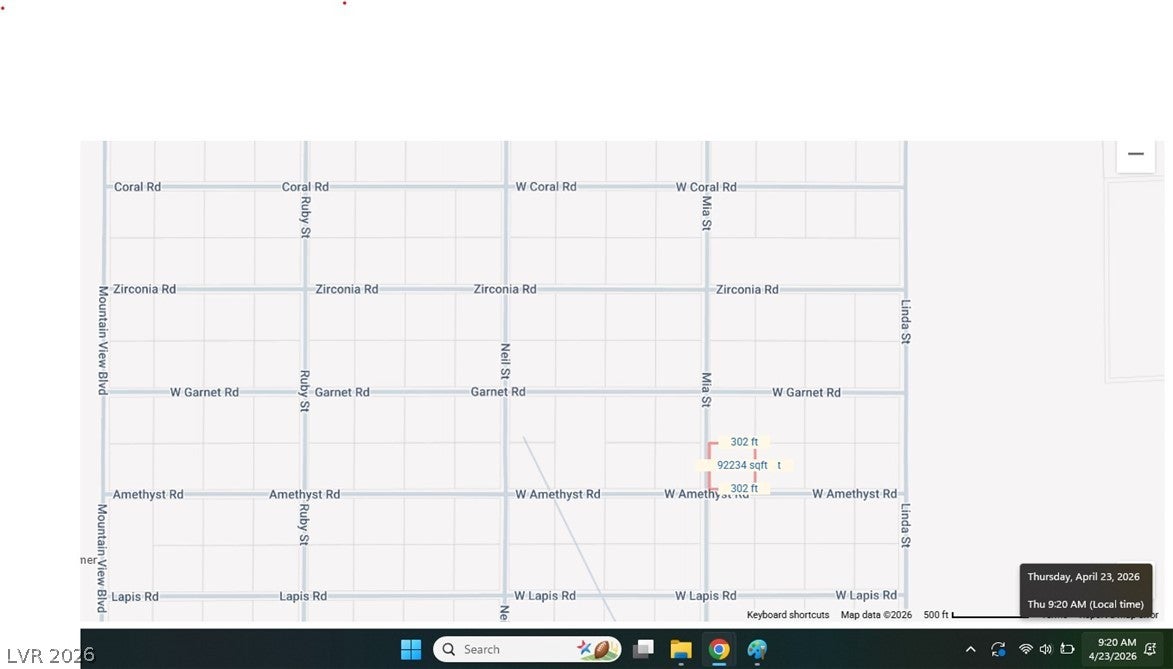Image resolution: width=1173 pixels, height=669 pixels.
Task: Open Task View from taskbar
Action: (643, 649)
